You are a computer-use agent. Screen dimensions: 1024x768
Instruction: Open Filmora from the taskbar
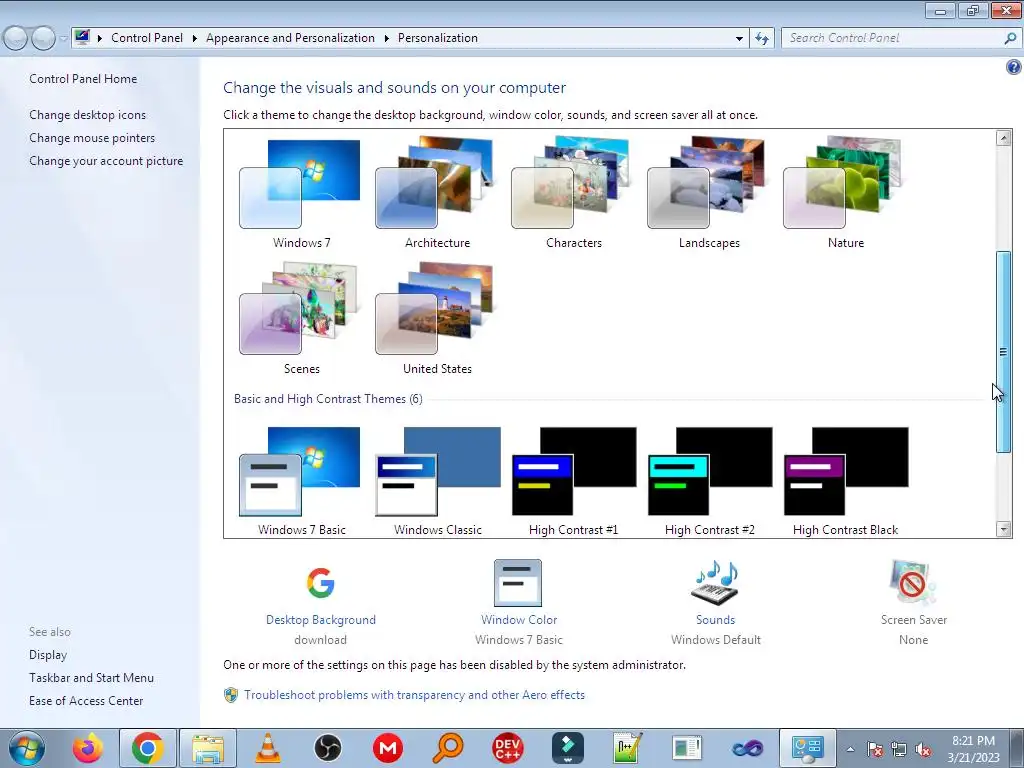(568, 748)
